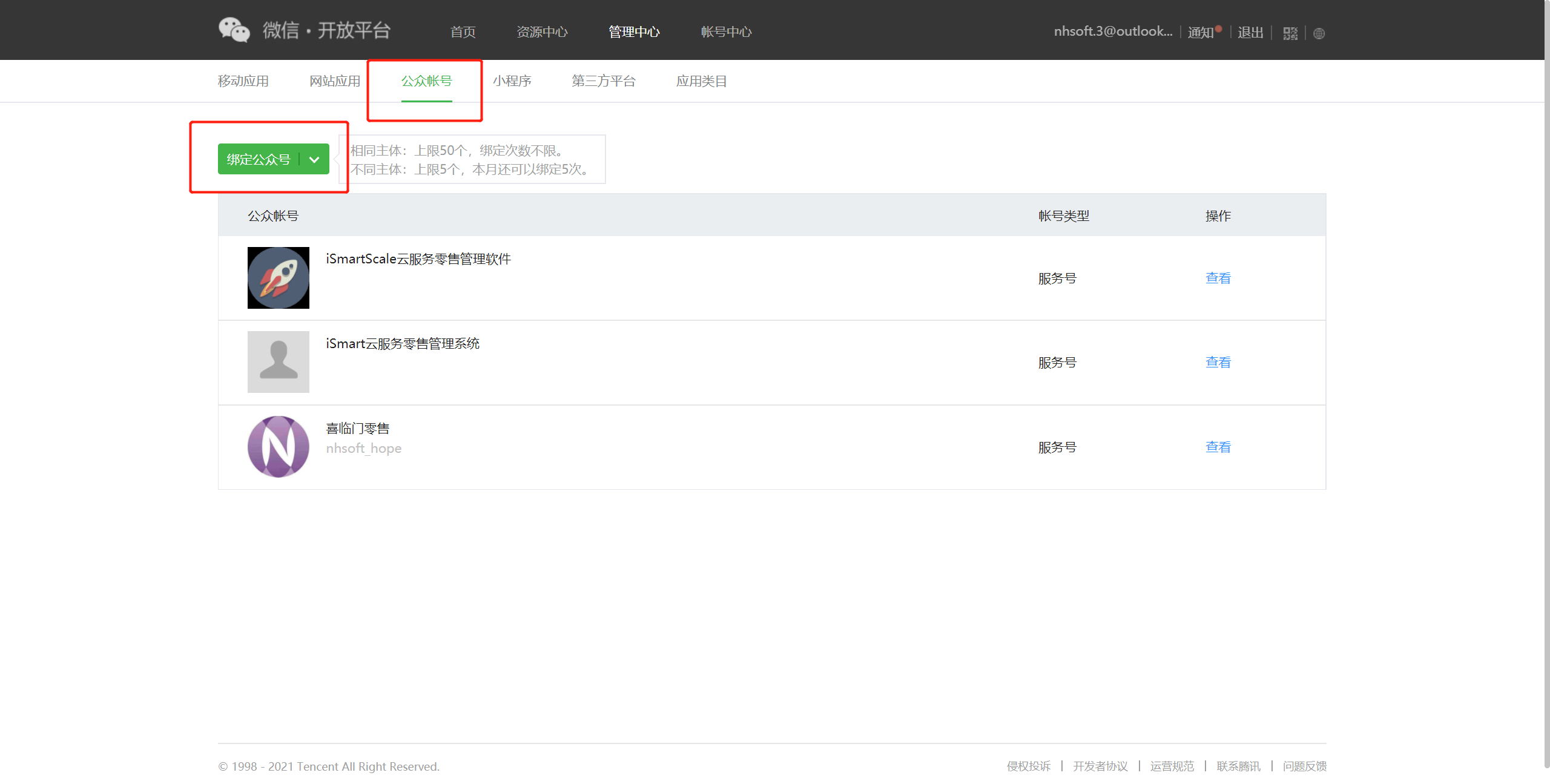This screenshot has height=784, width=1550.
Task: Click the vertical page scrollbar
Action: (x=1546, y=387)
